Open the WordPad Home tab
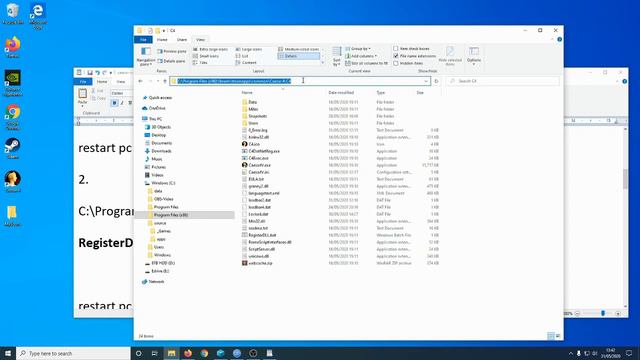The image size is (640, 360). tap(102, 82)
